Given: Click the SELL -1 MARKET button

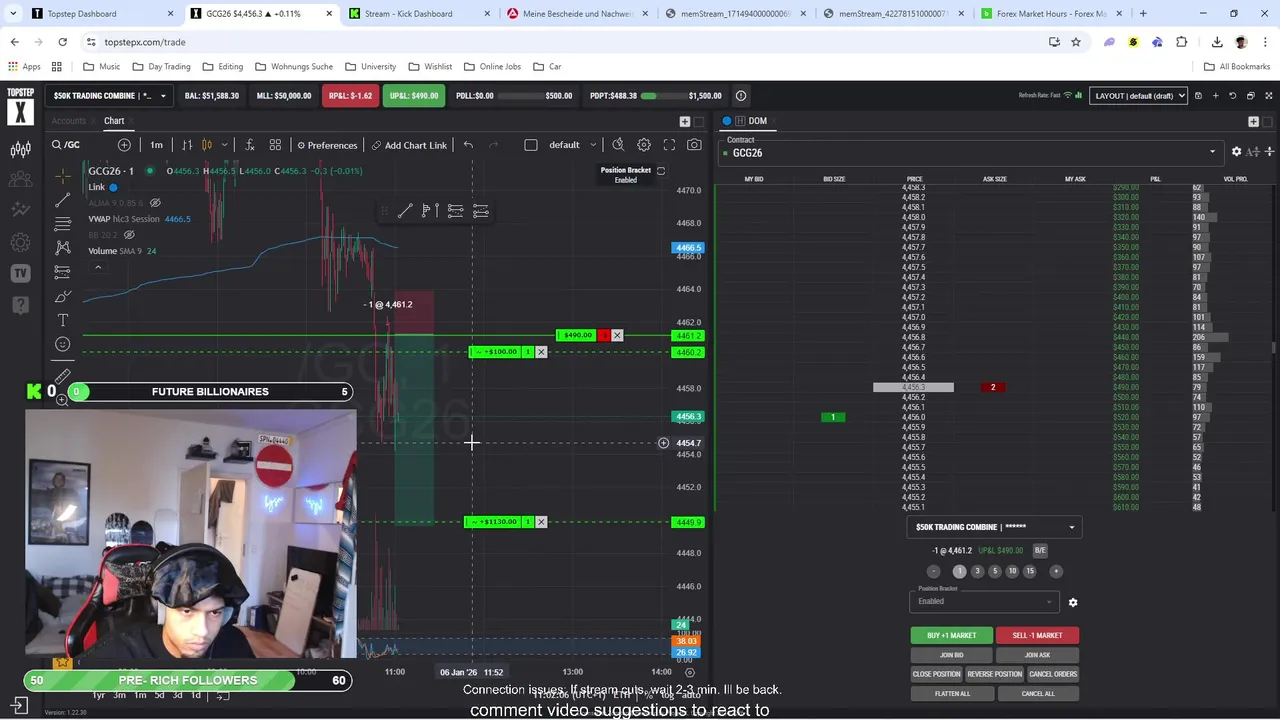Looking at the screenshot, I should coord(1037,635).
